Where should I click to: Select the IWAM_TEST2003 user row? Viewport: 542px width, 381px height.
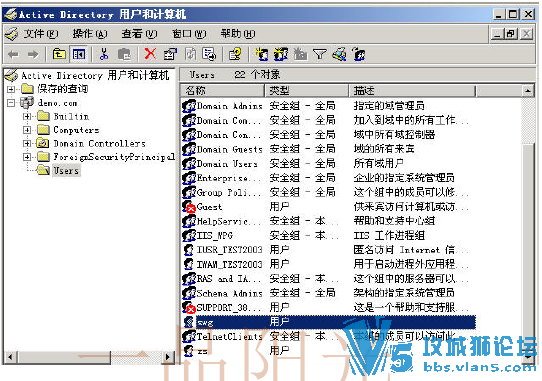point(328,264)
